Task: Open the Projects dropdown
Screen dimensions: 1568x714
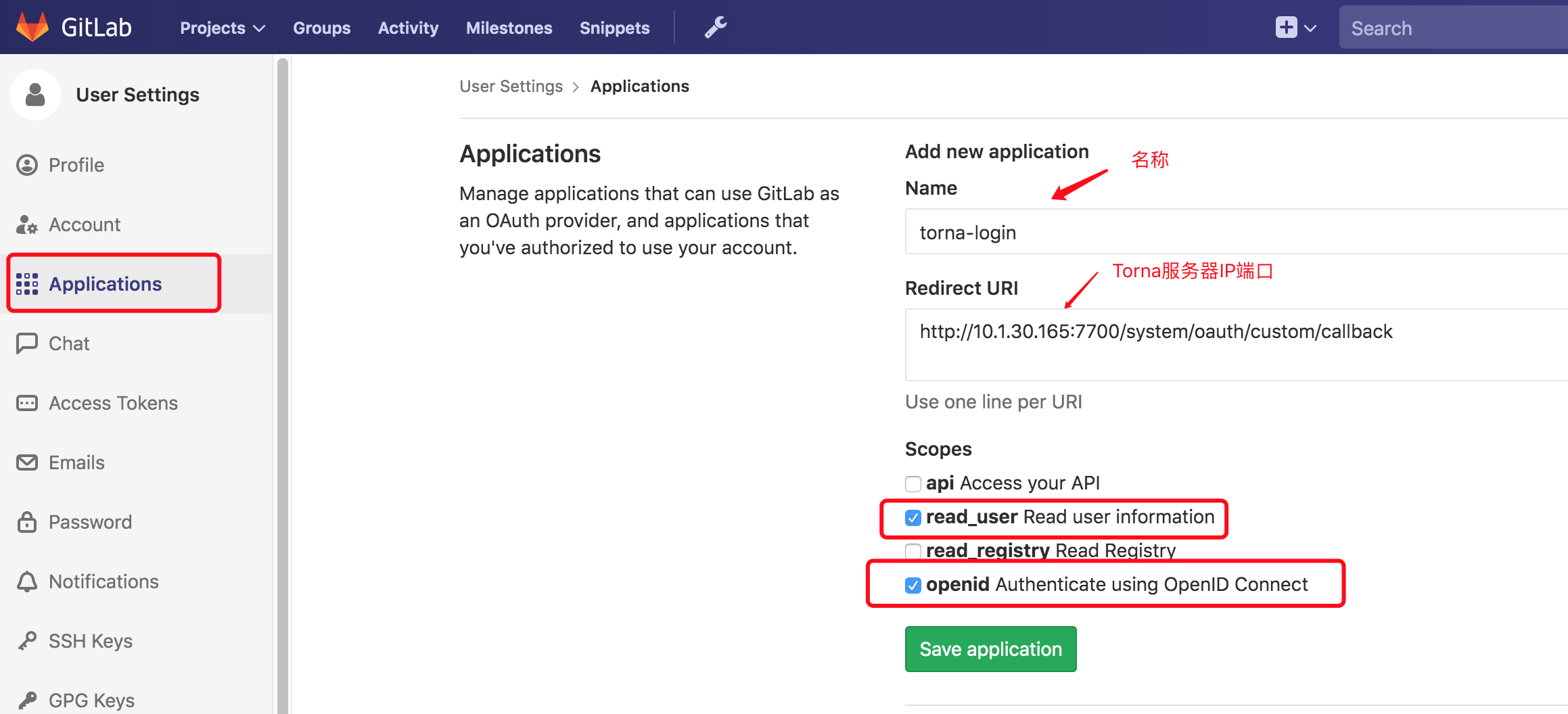Action: pyautogui.click(x=221, y=28)
